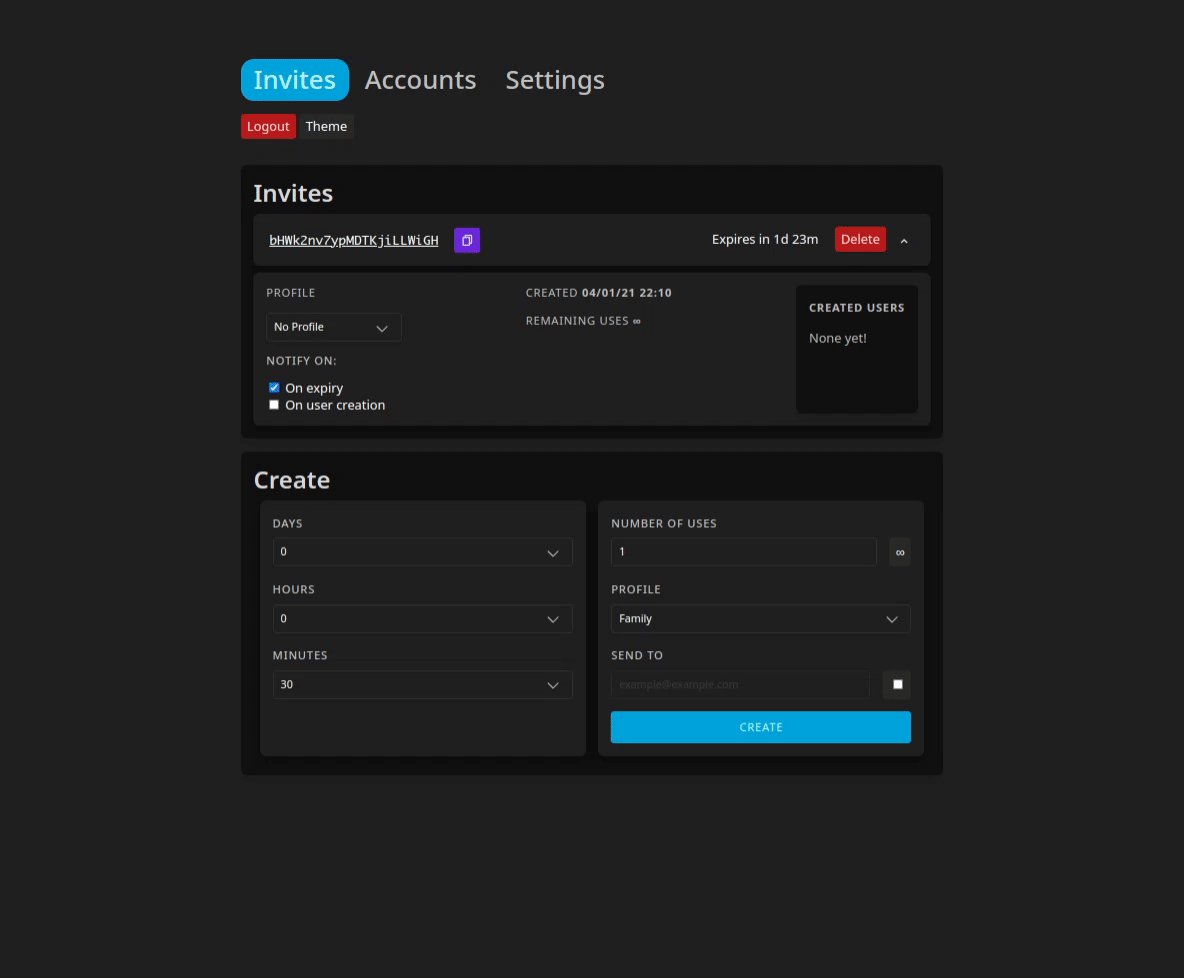
Task: Collapse the invite details chevron
Action: pyautogui.click(x=904, y=240)
